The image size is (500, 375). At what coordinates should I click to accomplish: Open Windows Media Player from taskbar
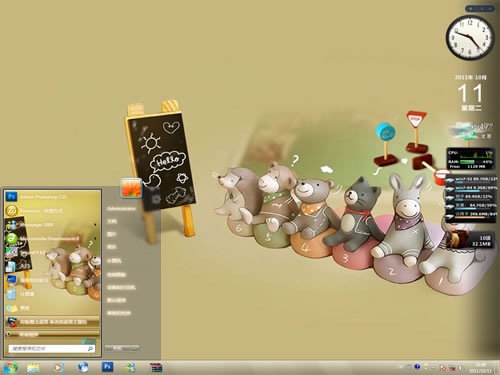click(x=58, y=368)
